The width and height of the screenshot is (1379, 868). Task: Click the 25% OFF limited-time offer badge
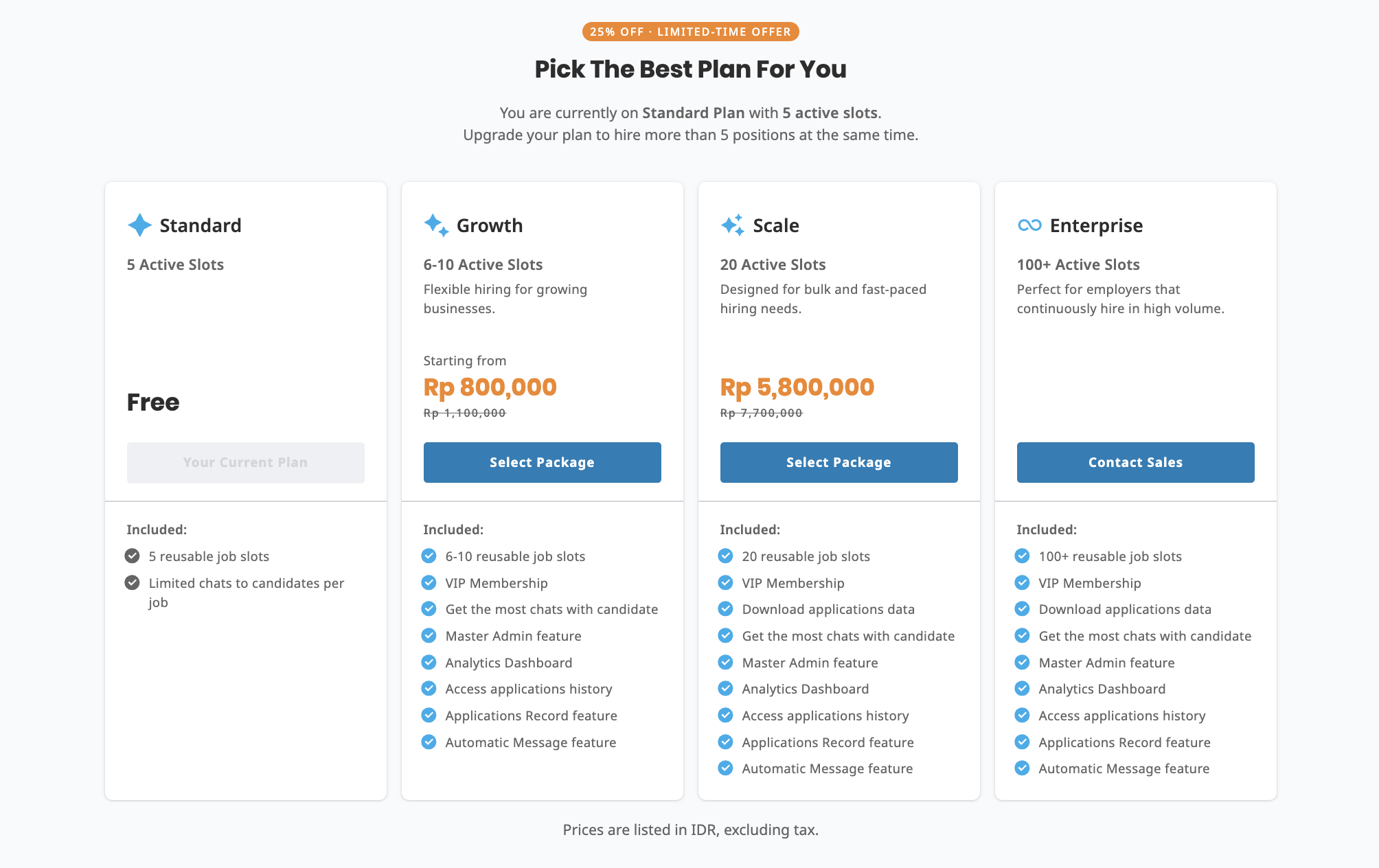[689, 31]
